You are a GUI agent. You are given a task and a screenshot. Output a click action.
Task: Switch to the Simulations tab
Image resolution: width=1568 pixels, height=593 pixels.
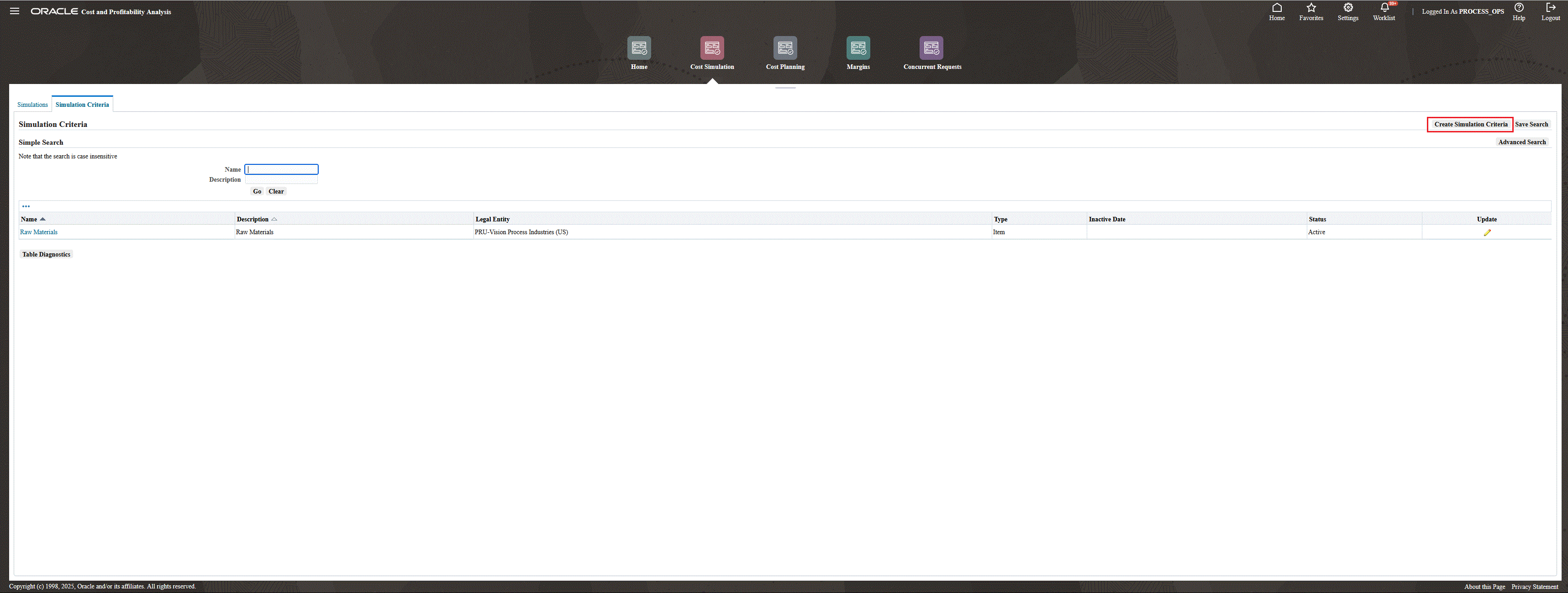pyautogui.click(x=32, y=105)
